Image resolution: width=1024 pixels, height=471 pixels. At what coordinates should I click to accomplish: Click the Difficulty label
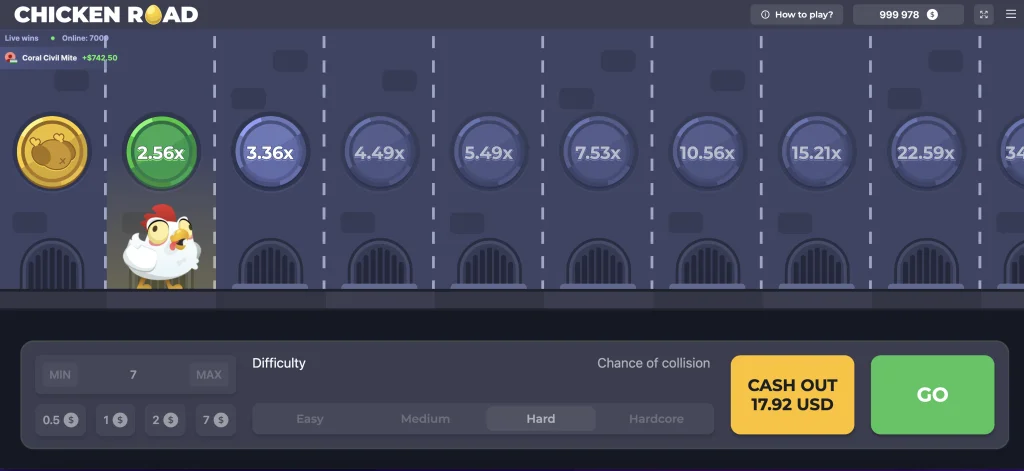[279, 363]
